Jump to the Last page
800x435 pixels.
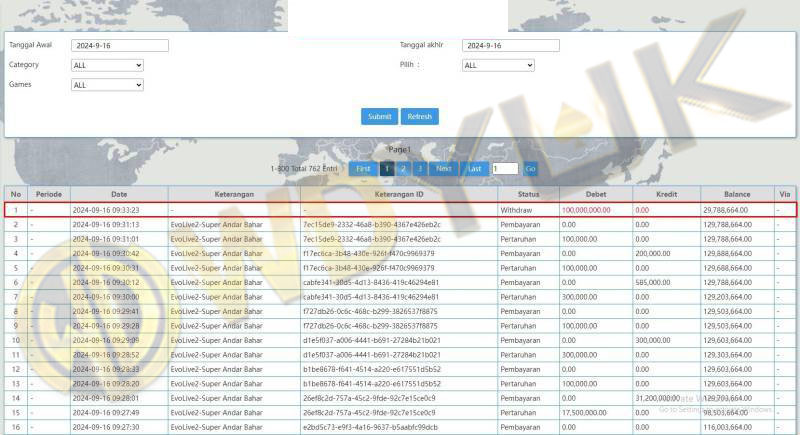[475, 169]
